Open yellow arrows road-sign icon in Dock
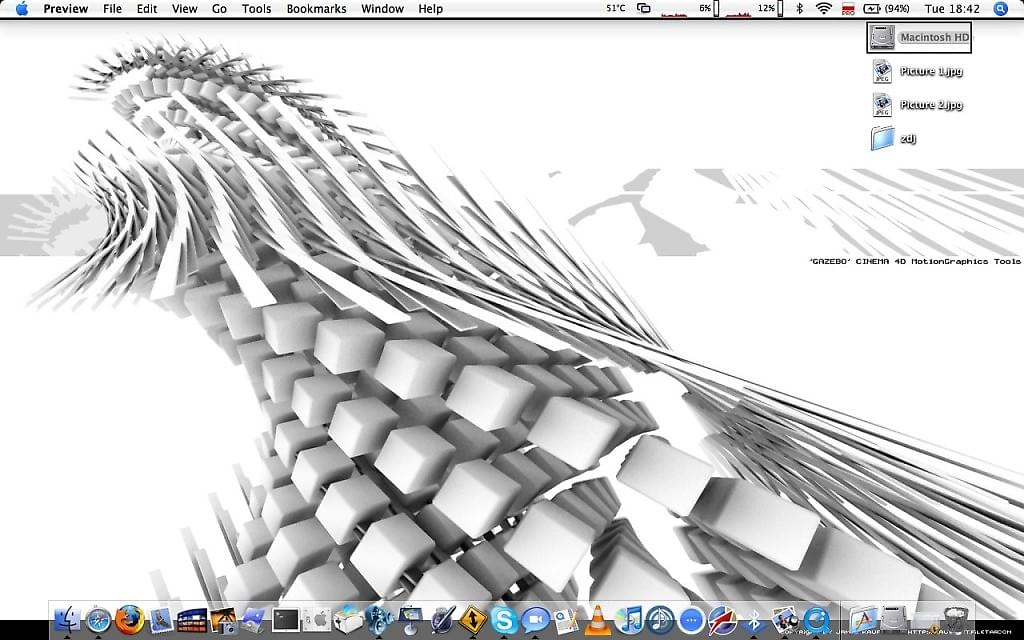The image size is (1024, 640). tap(472, 619)
